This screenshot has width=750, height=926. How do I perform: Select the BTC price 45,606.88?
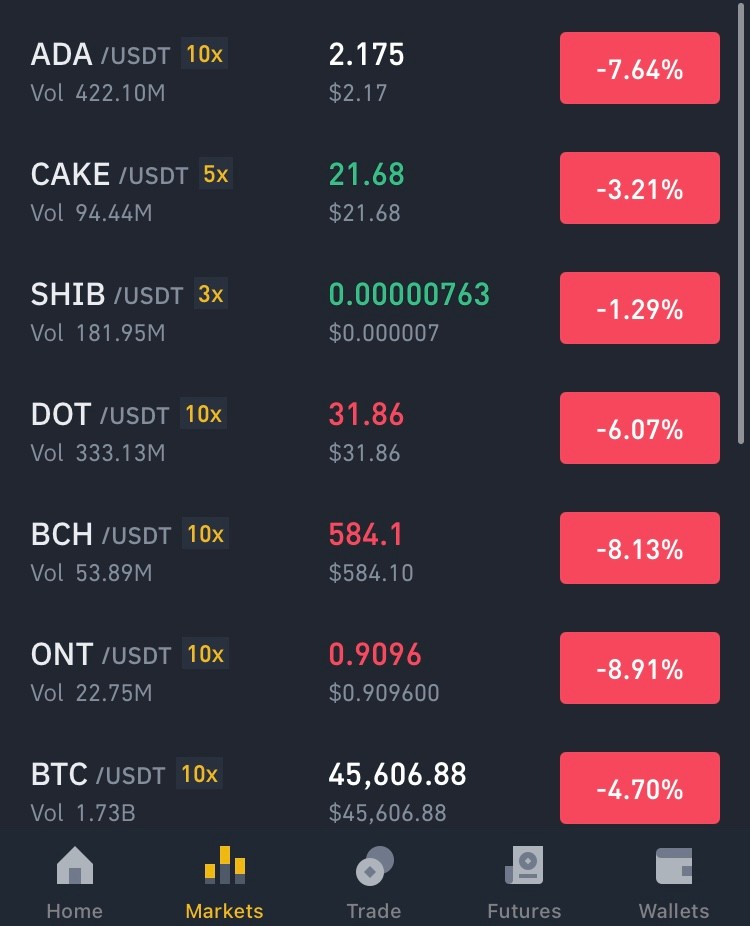point(397,774)
